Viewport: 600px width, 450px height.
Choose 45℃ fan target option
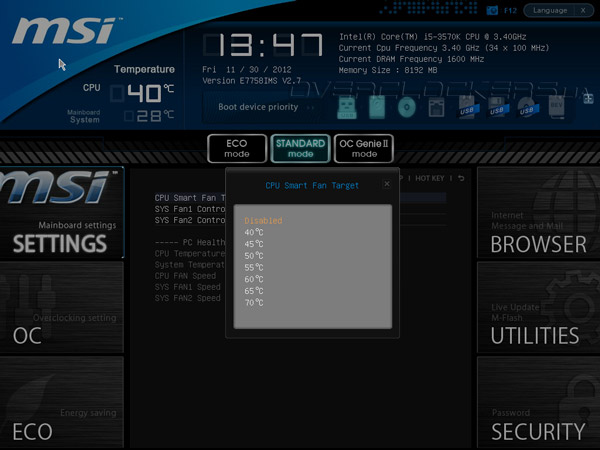[254, 244]
